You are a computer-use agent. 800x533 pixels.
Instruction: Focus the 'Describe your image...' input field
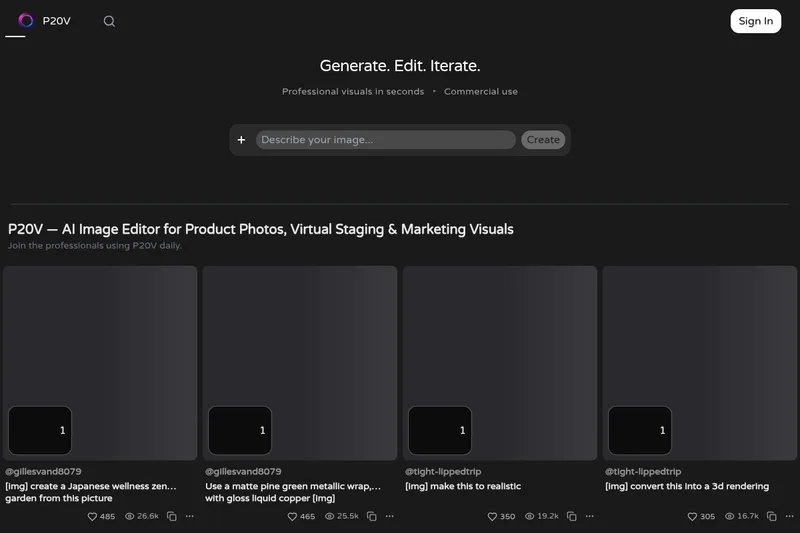(x=386, y=140)
